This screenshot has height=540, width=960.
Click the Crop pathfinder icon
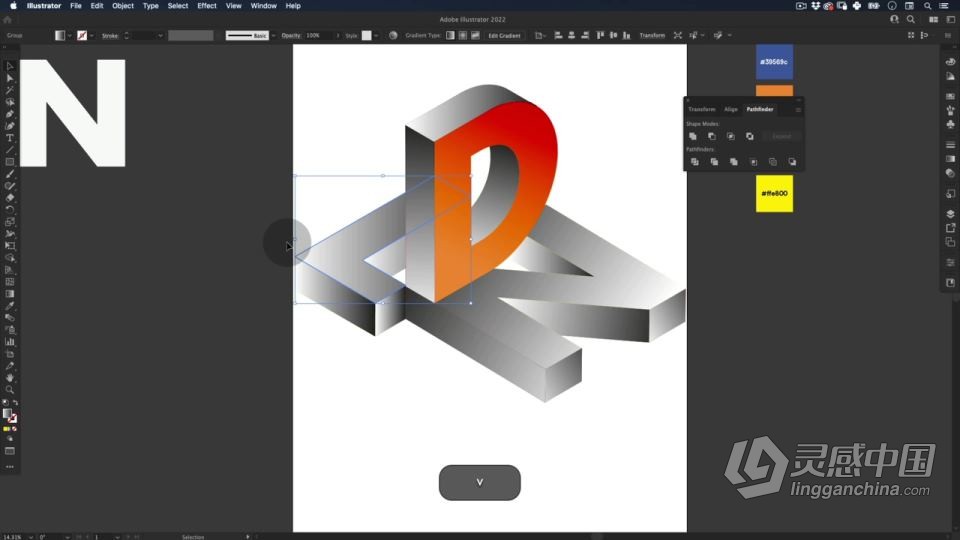pos(754,162)
